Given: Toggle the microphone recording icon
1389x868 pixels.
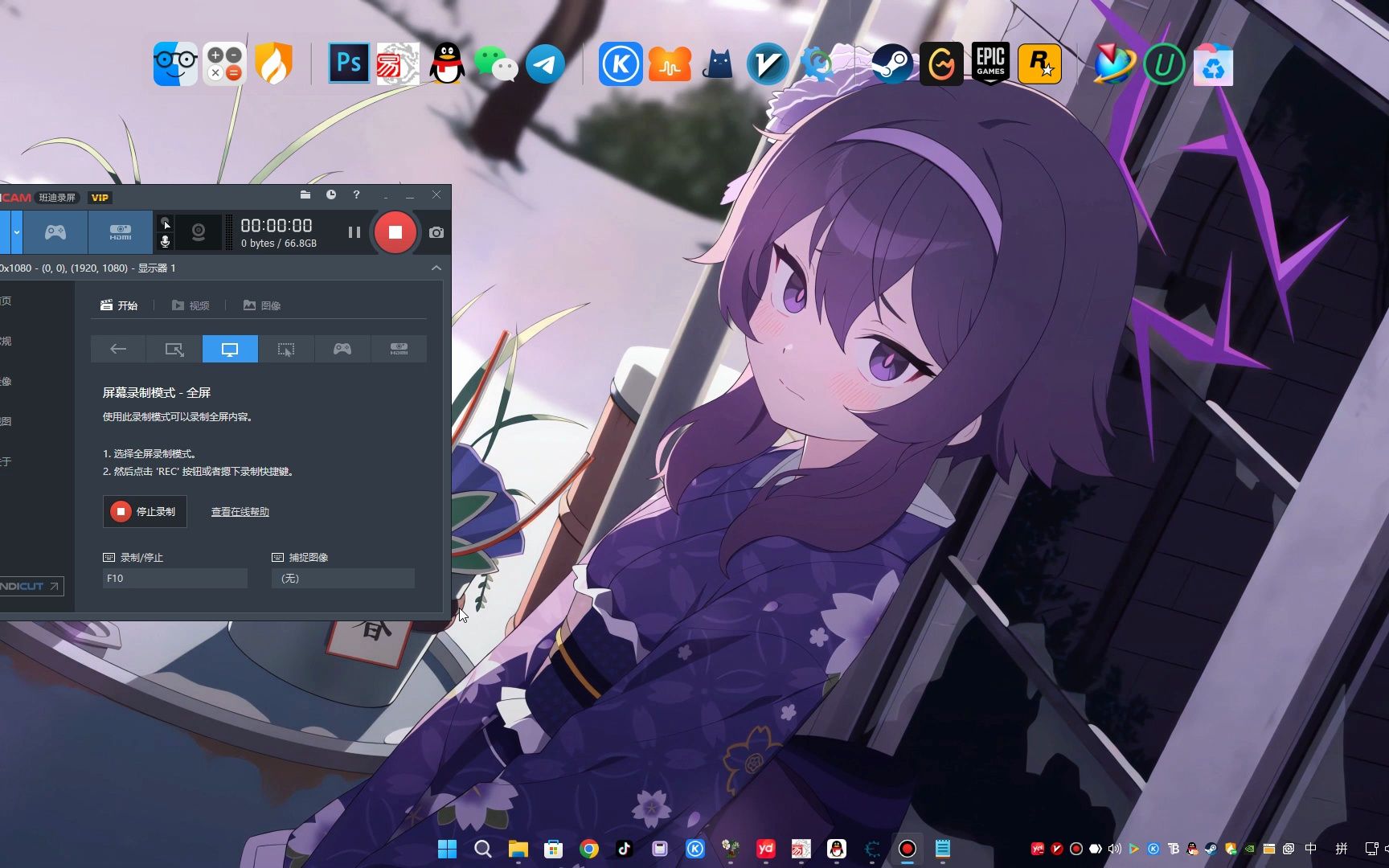Looking at the screenshot, I should [x=166, y=241].
